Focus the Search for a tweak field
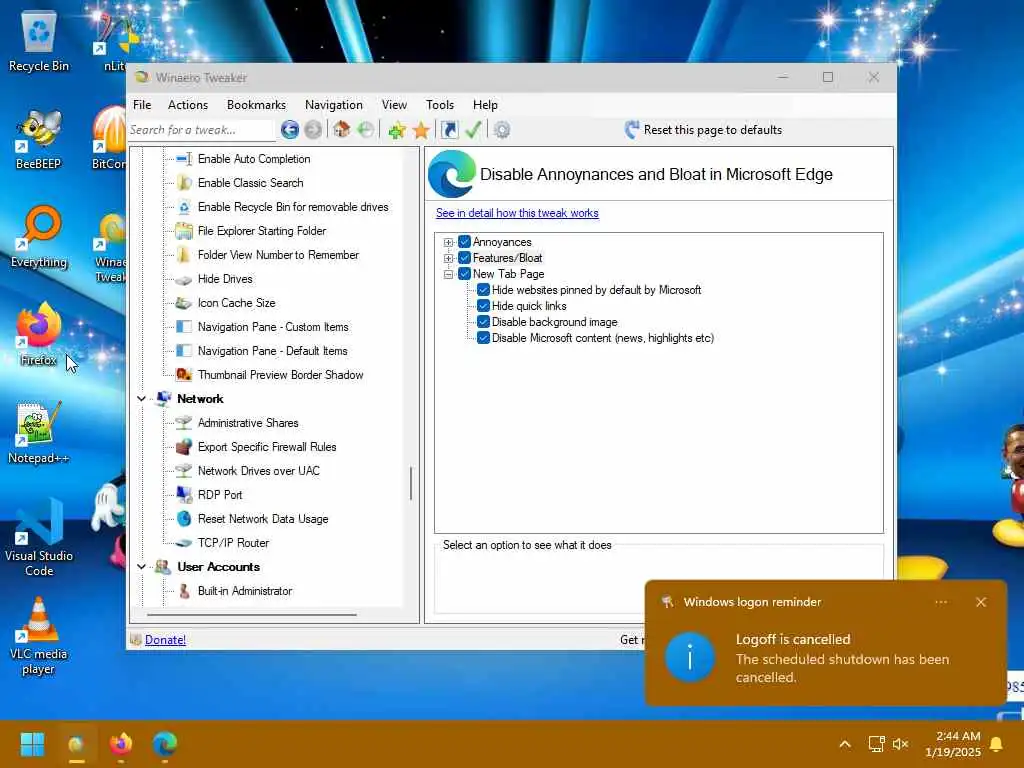 tap(200, 130)
